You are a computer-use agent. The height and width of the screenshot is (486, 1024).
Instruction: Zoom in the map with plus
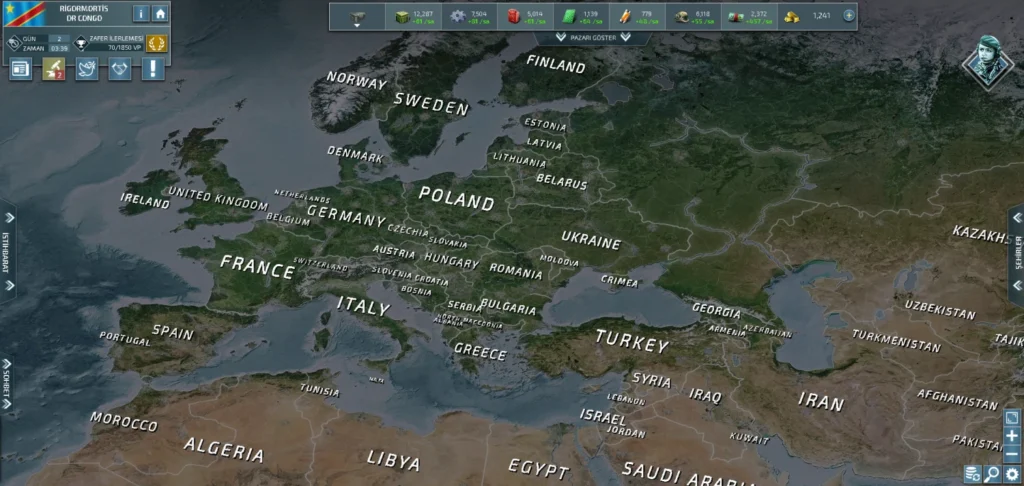point(1012,436)
